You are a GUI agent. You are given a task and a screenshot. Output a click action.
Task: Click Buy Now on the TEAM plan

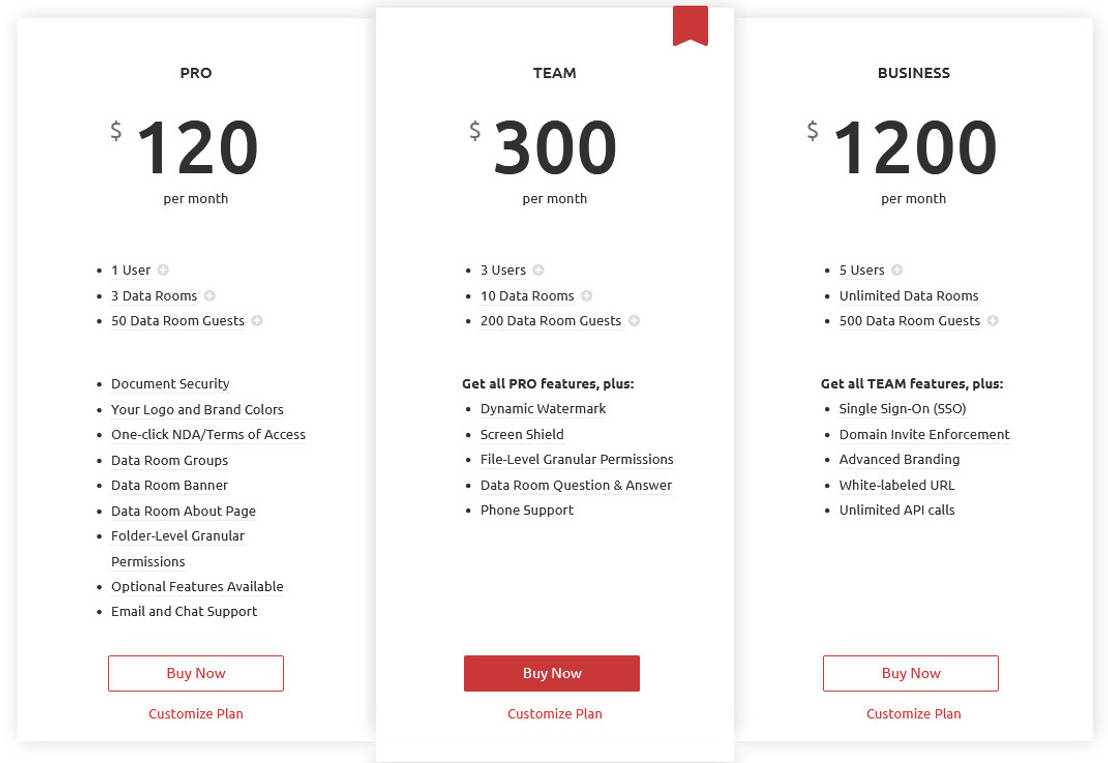coord(551,673)
